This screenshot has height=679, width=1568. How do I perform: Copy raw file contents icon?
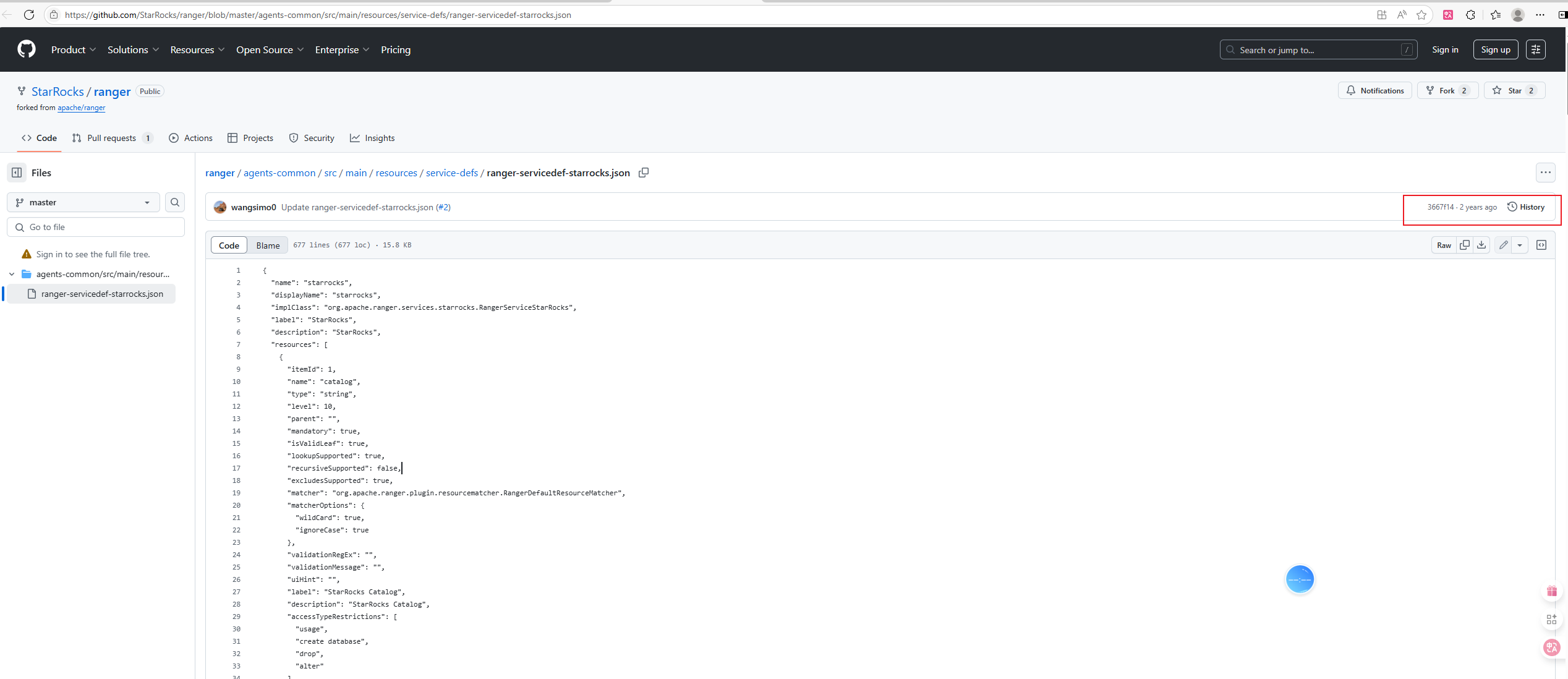pos(1465,245)
